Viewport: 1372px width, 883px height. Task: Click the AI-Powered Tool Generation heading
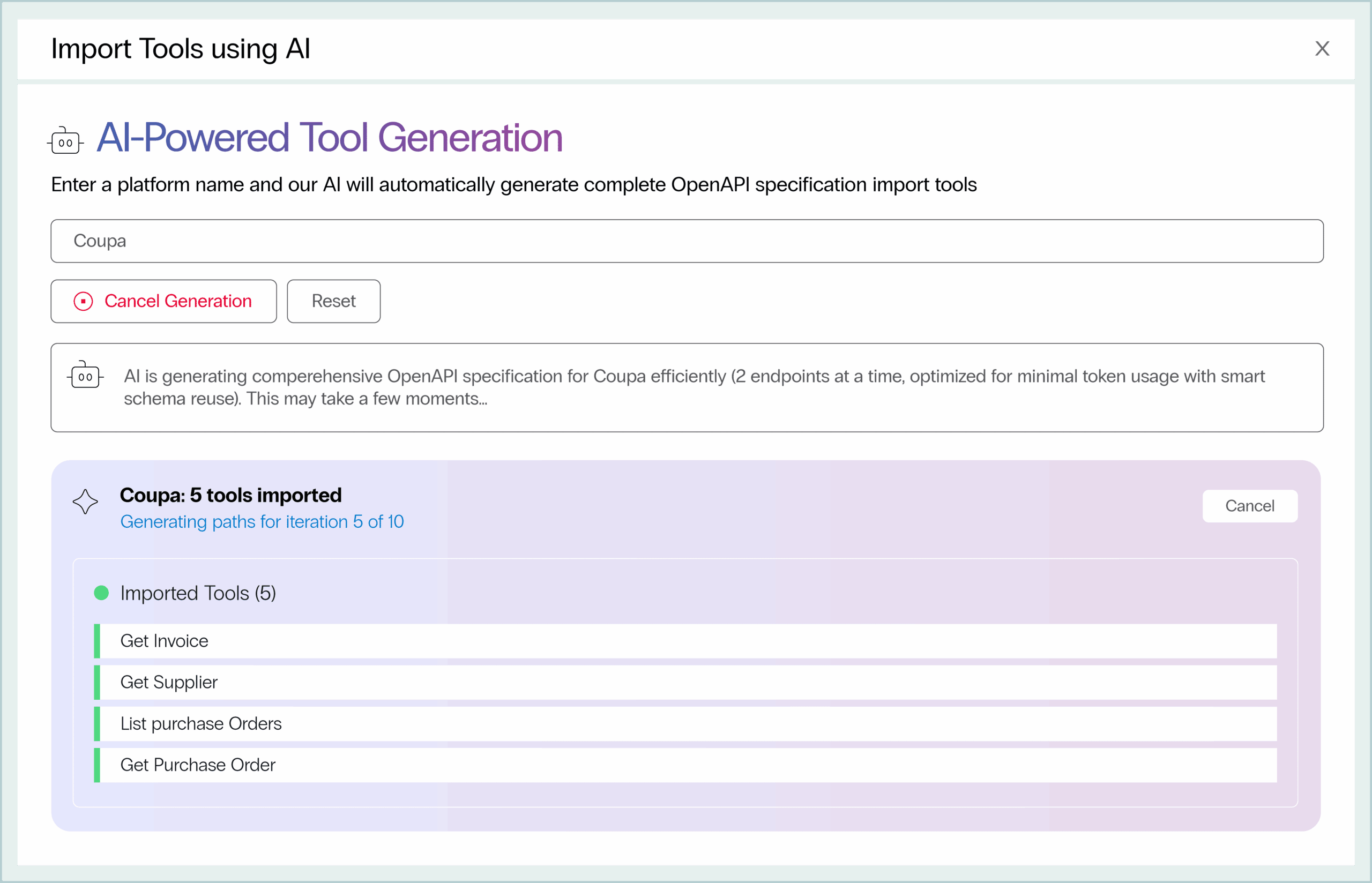(330, 138)
